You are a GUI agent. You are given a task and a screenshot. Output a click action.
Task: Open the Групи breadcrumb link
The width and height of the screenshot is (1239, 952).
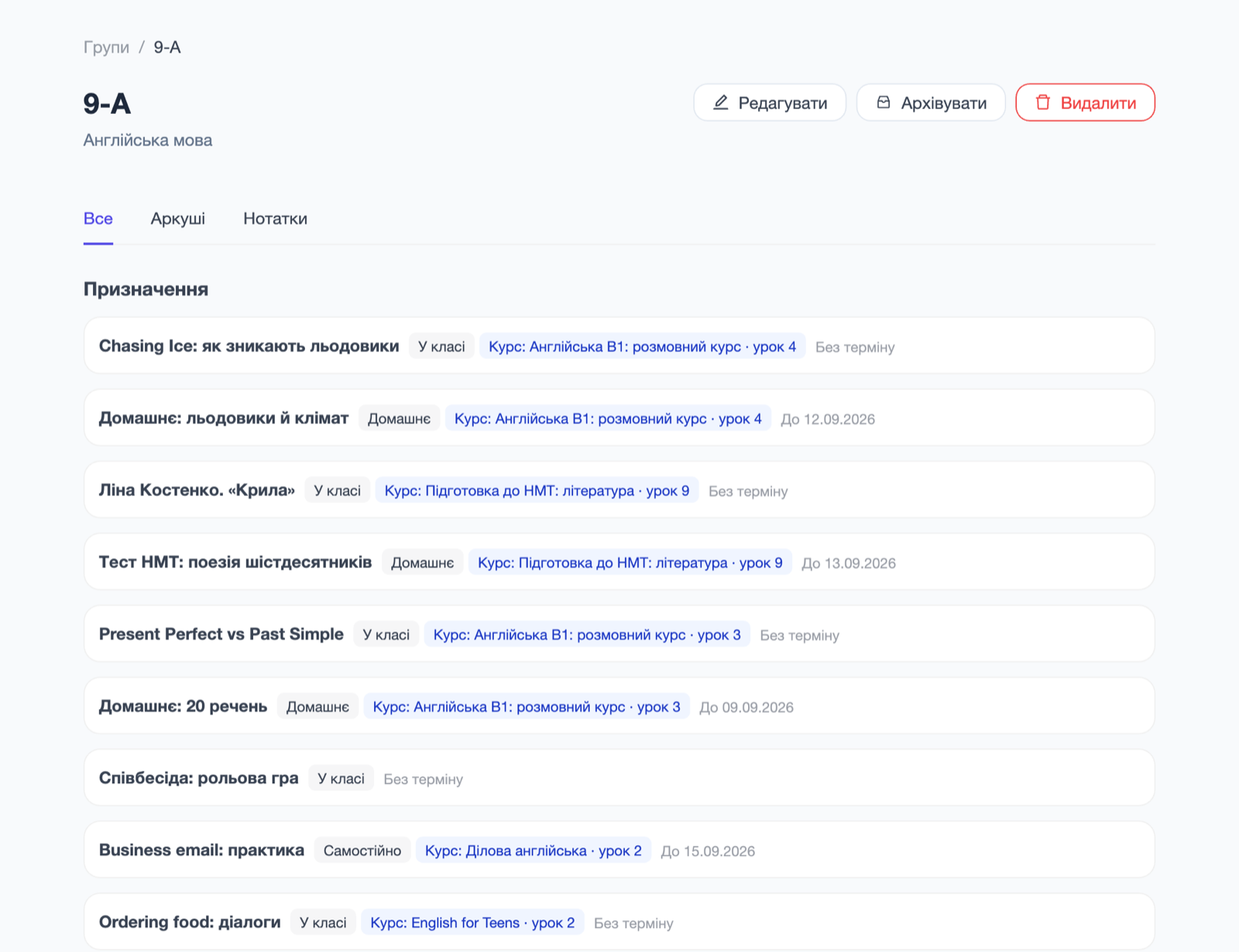click(106, 47)
